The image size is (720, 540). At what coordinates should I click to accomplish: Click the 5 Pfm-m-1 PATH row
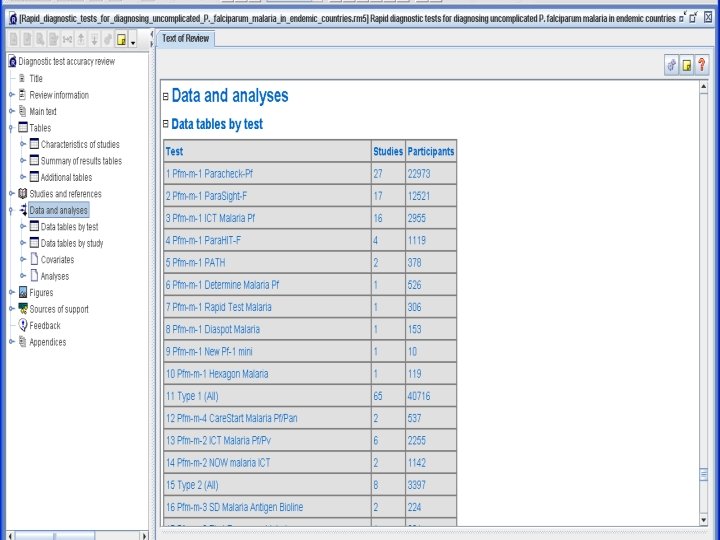[x=310, y=263]
